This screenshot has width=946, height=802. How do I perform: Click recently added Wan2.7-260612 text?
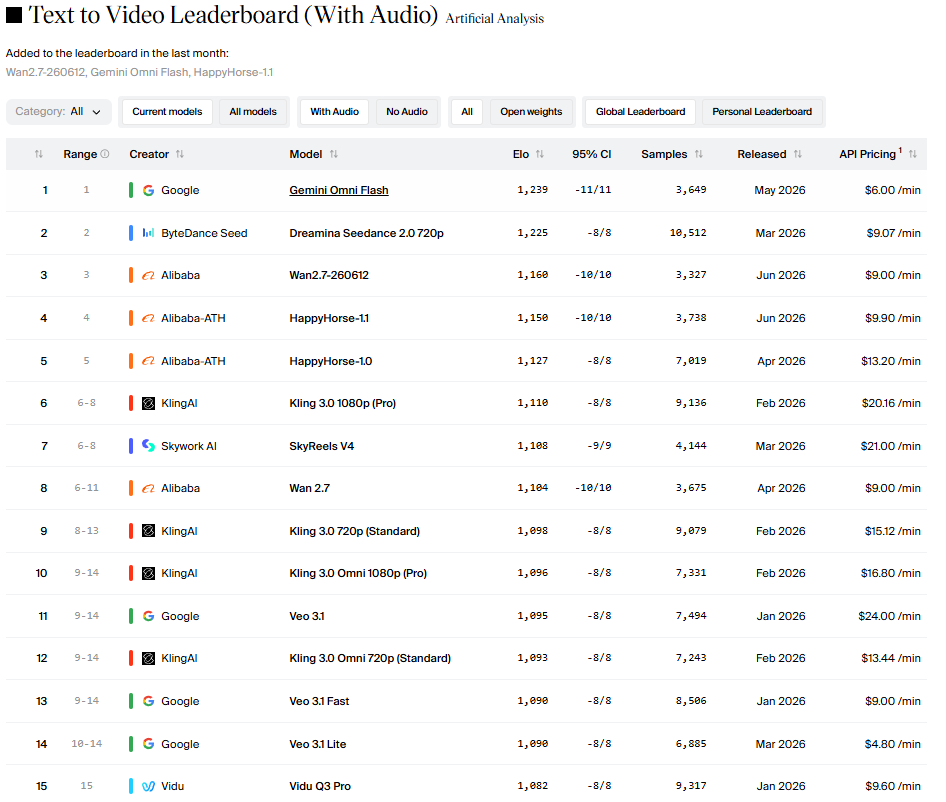pos(45,72)
